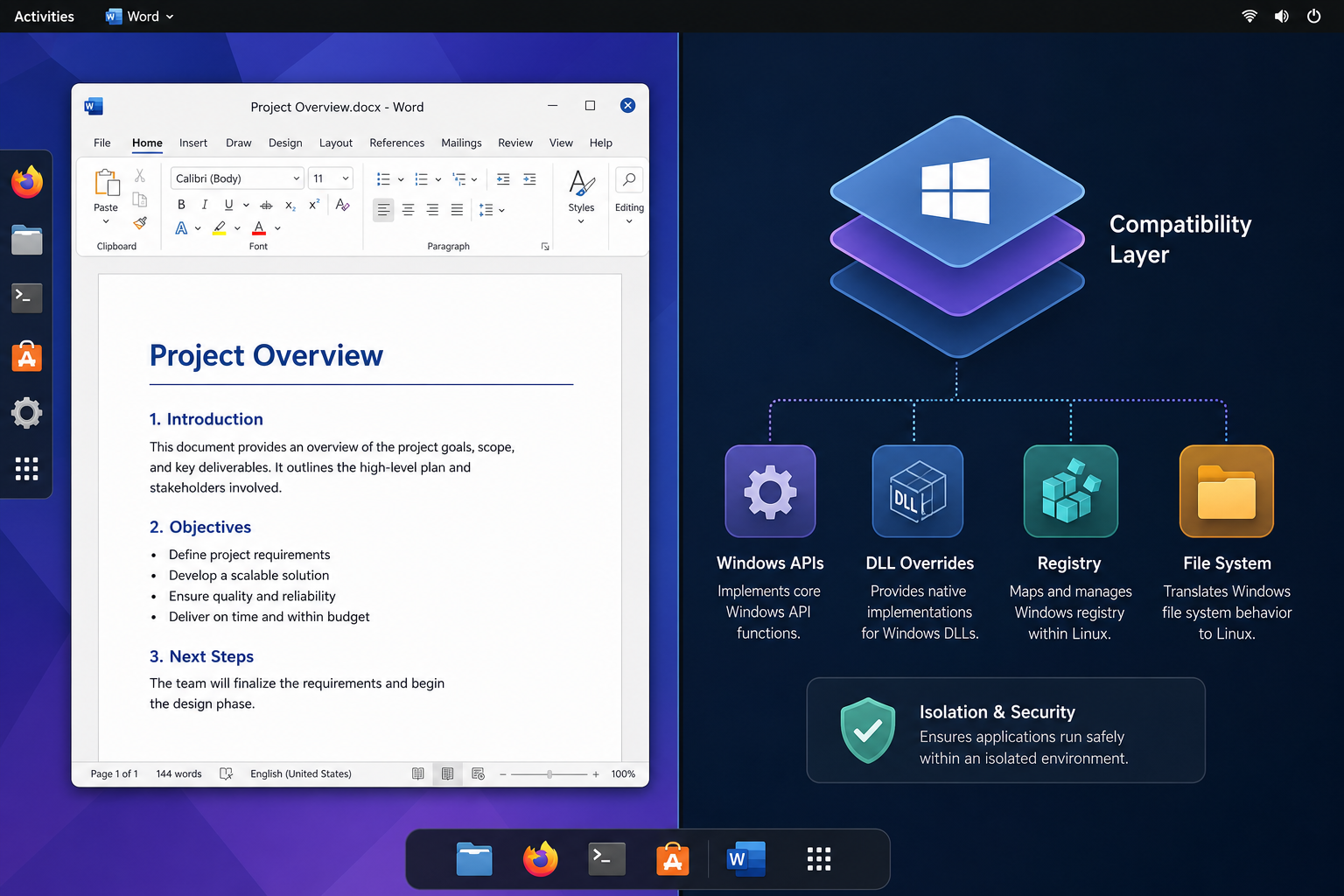Select the Format Painter brush
This screenshot has width=1344, height=896.
(x=140, y=223)
